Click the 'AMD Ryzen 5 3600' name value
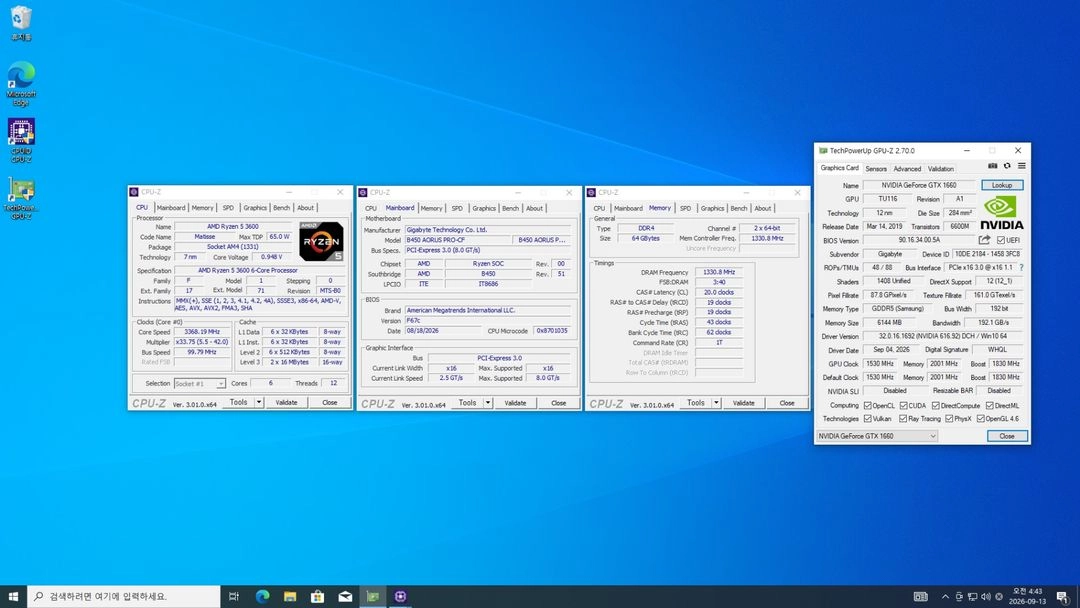This screenshot has height=608, width=1080. [233, 227]
